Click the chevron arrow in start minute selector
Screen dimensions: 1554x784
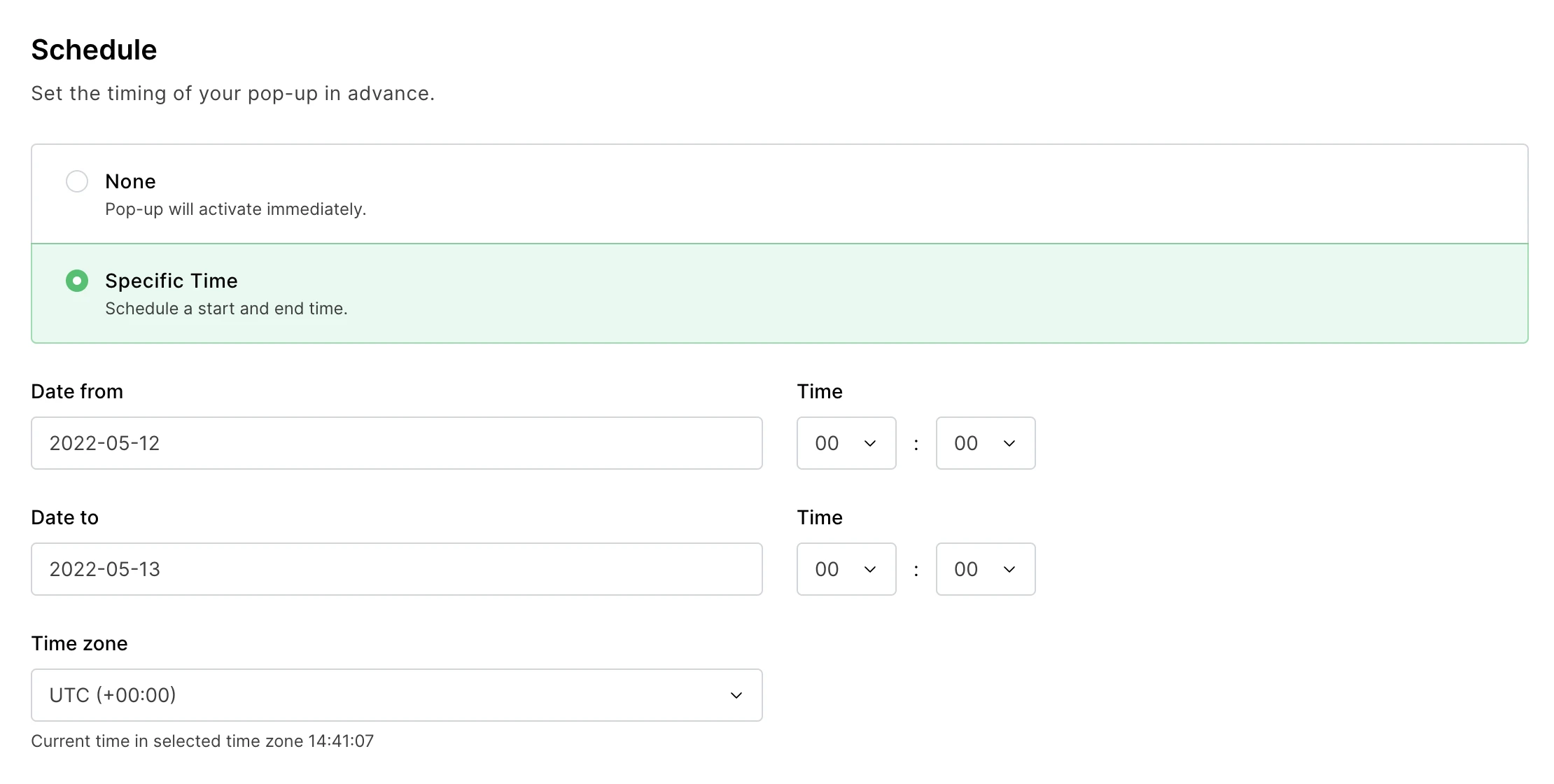point(1009,443)
